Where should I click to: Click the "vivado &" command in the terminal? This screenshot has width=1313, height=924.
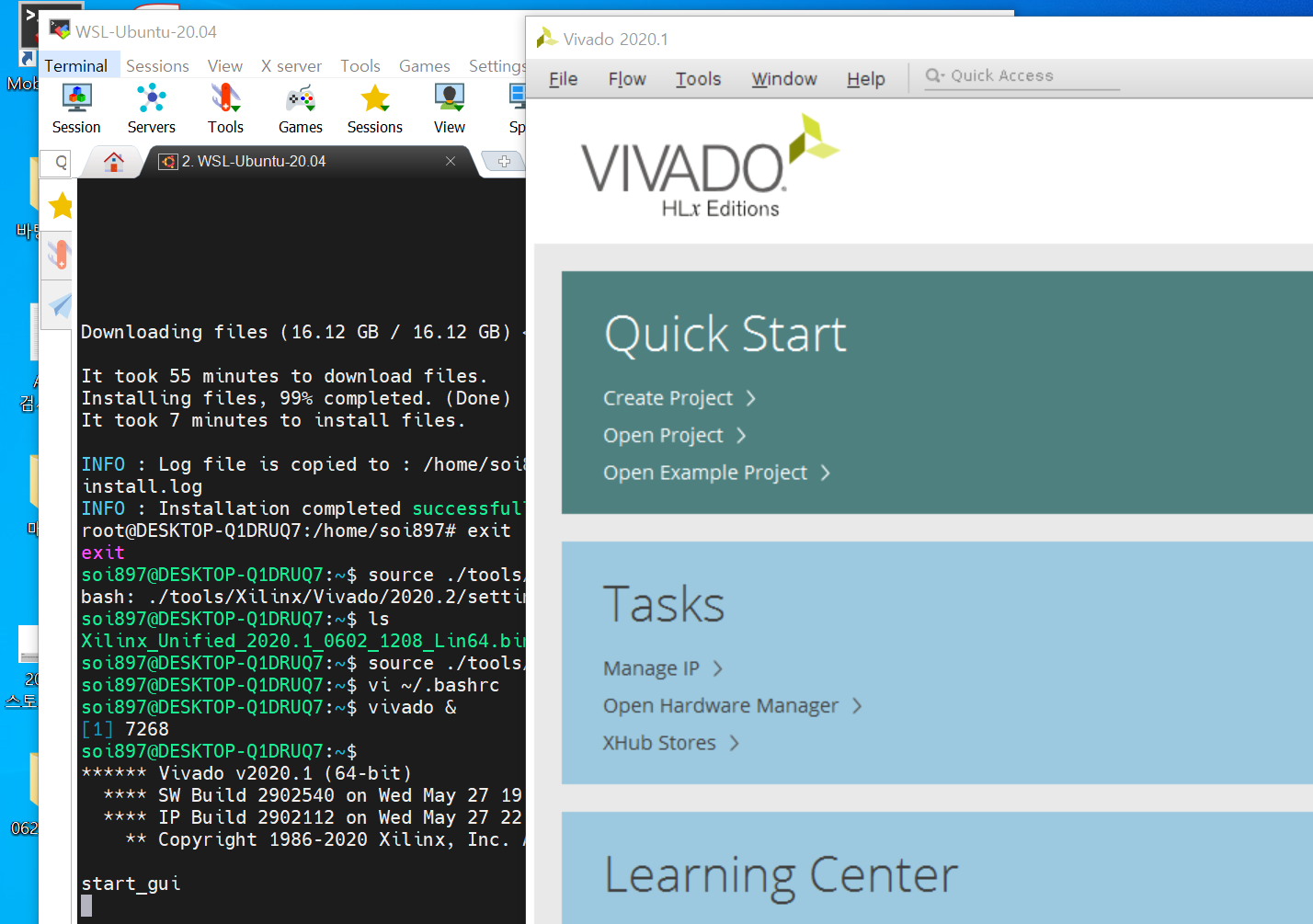click(412, 707)
